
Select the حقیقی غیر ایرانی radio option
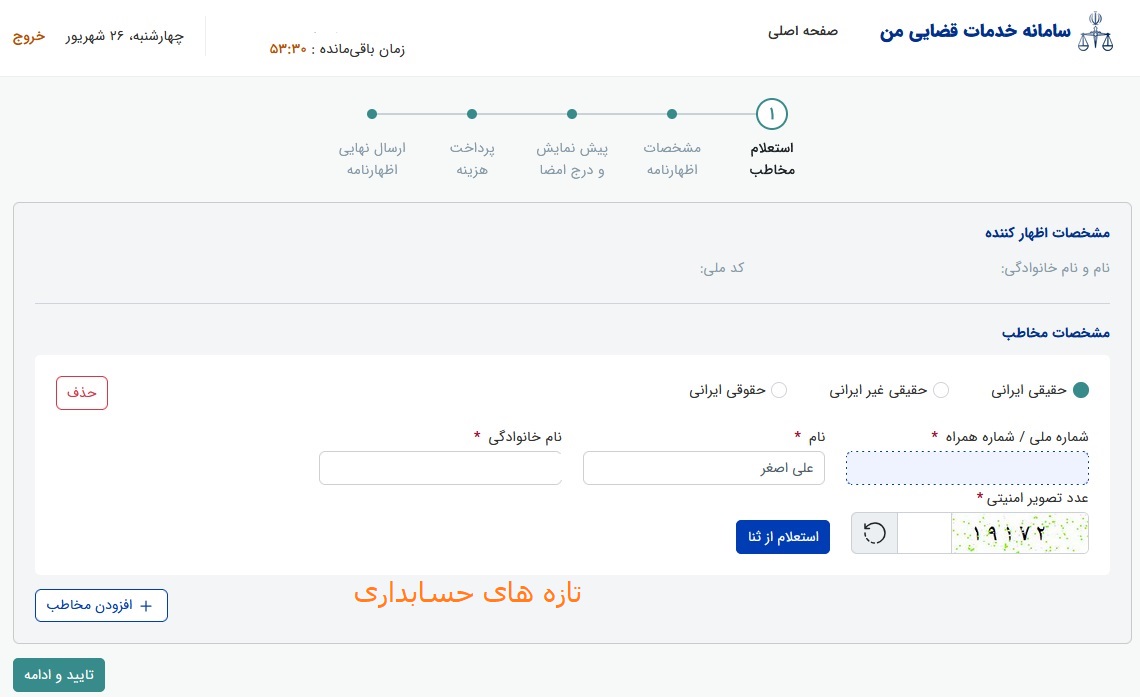941,390
